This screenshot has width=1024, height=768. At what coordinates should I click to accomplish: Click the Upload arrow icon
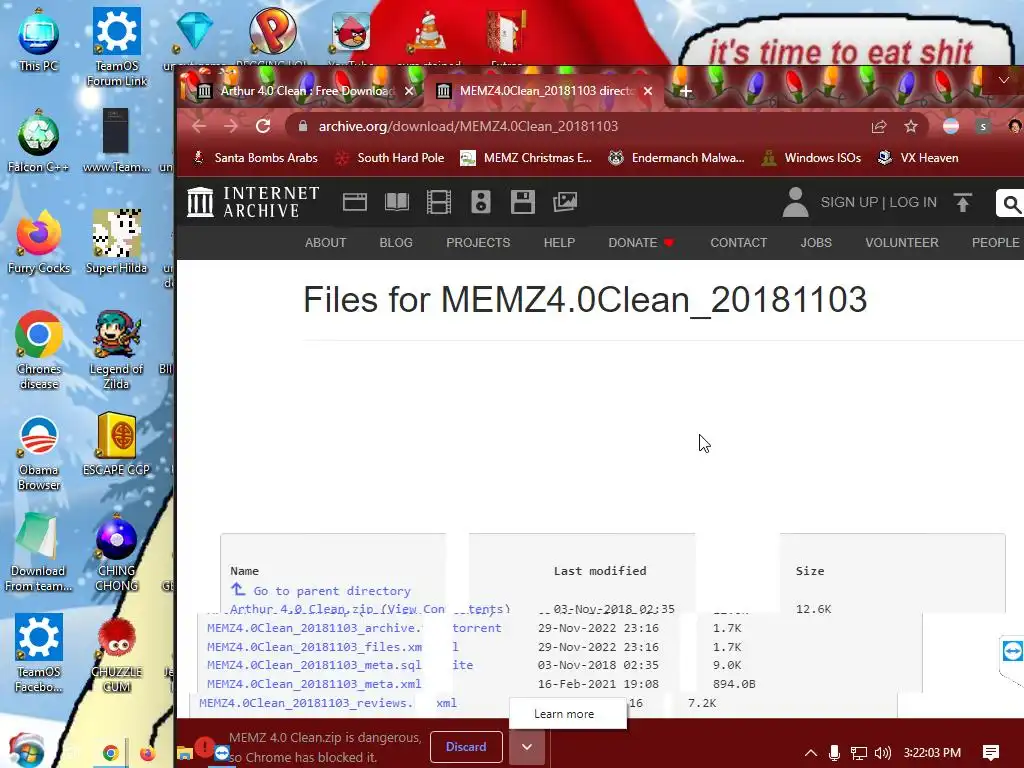tap(963, 202)
